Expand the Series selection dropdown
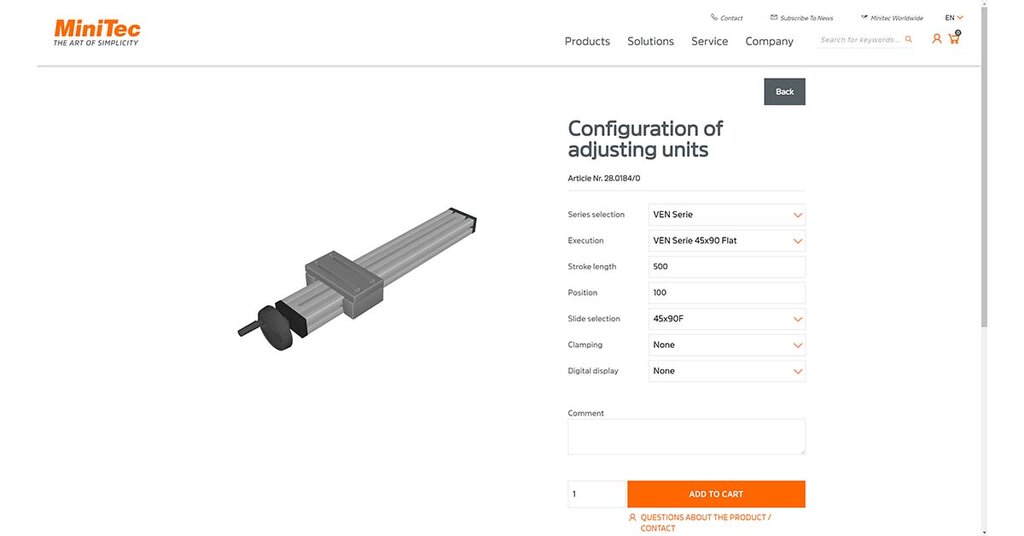The height and width of the screenshot is (536, 1024). 726,215
